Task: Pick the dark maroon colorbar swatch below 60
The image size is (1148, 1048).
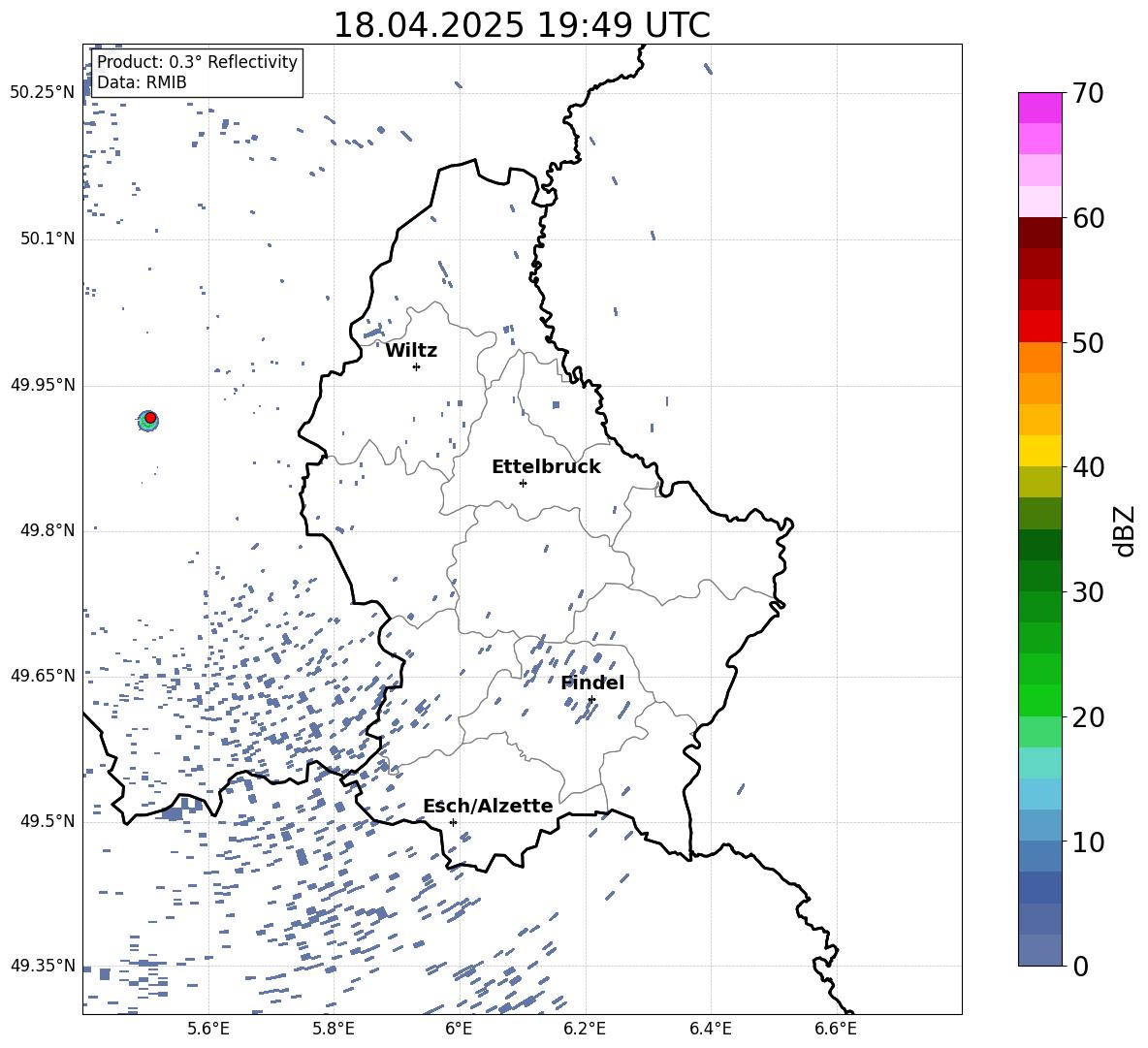Action: 1040,233
